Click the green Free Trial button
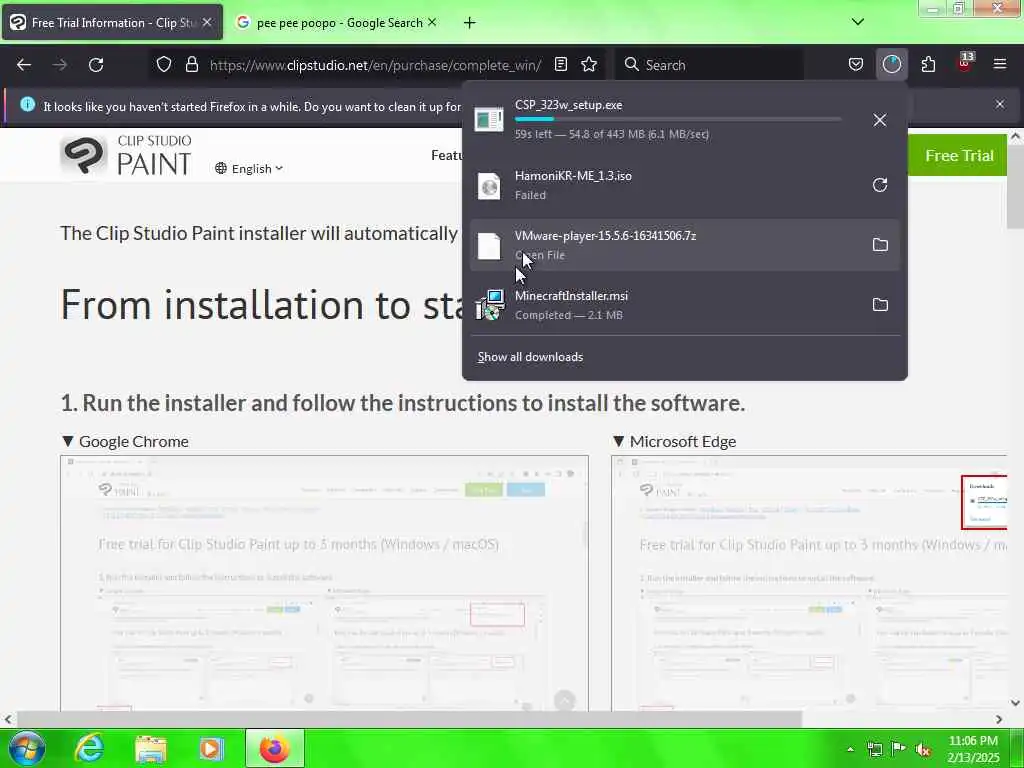The height and width of the screenshot is (768, 1024). (958, 155)
